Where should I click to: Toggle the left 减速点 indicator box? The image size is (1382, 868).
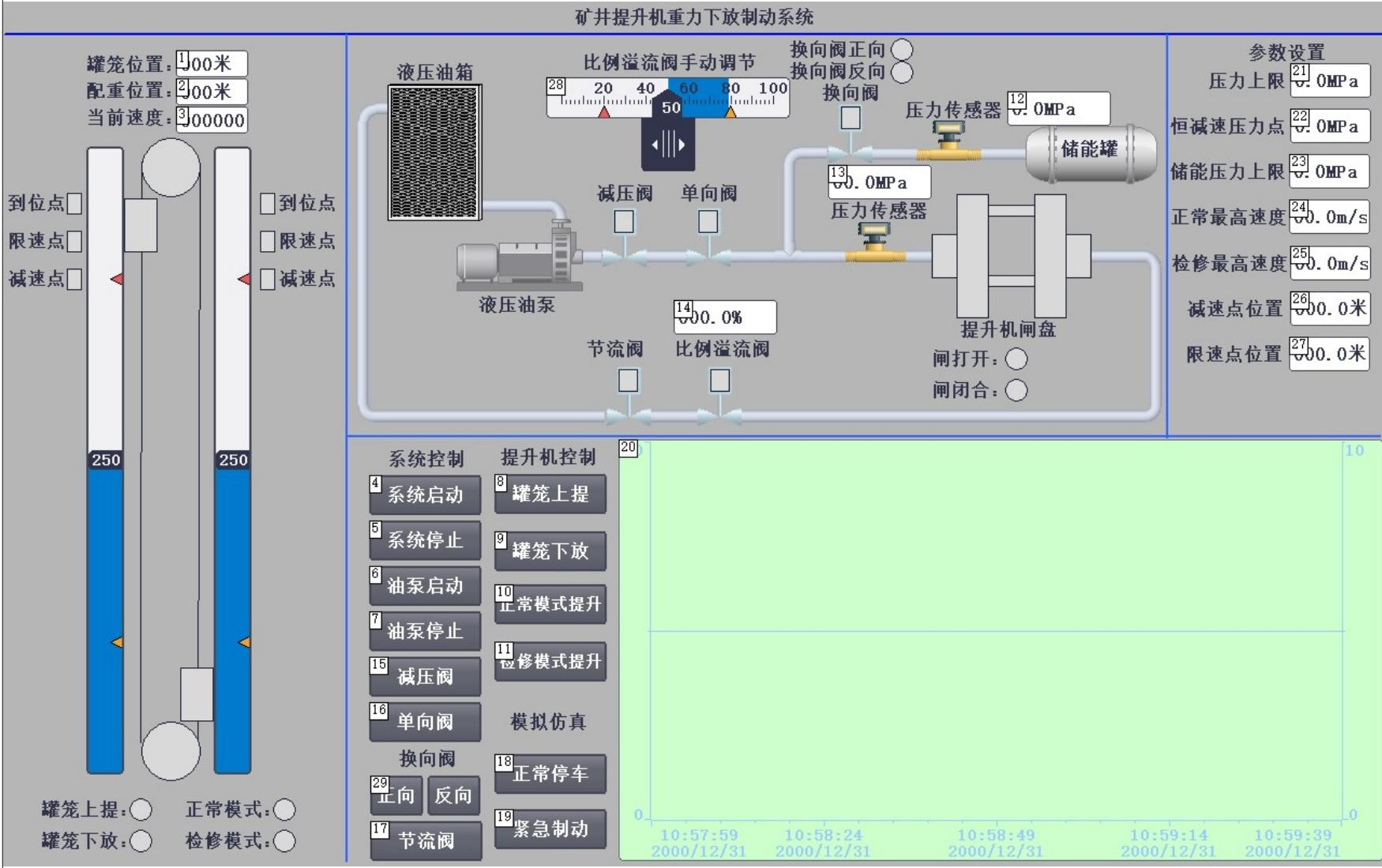coord(74,280)
